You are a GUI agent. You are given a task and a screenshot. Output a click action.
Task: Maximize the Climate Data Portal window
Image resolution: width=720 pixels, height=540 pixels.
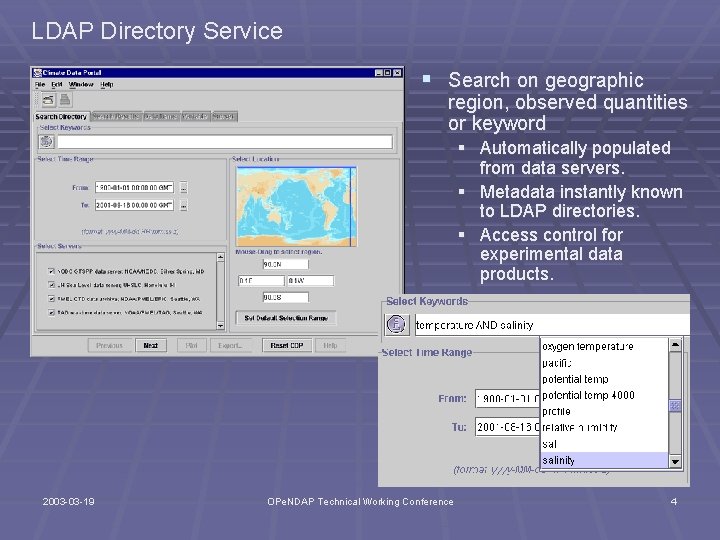(x=388, y=73)
